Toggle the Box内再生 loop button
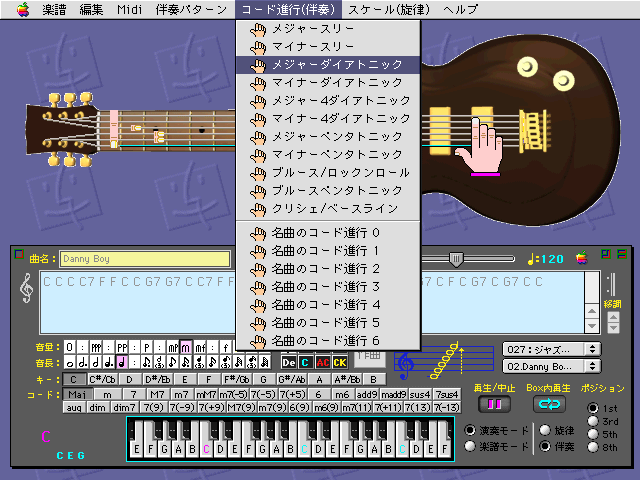The image size is (640, 480). click(x=549, y=404)
